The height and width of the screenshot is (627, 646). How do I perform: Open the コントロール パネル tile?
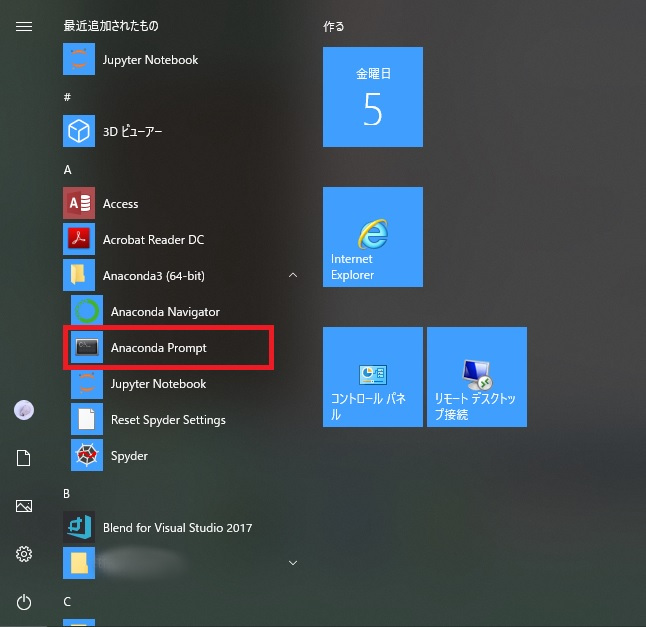click(373, 377)
